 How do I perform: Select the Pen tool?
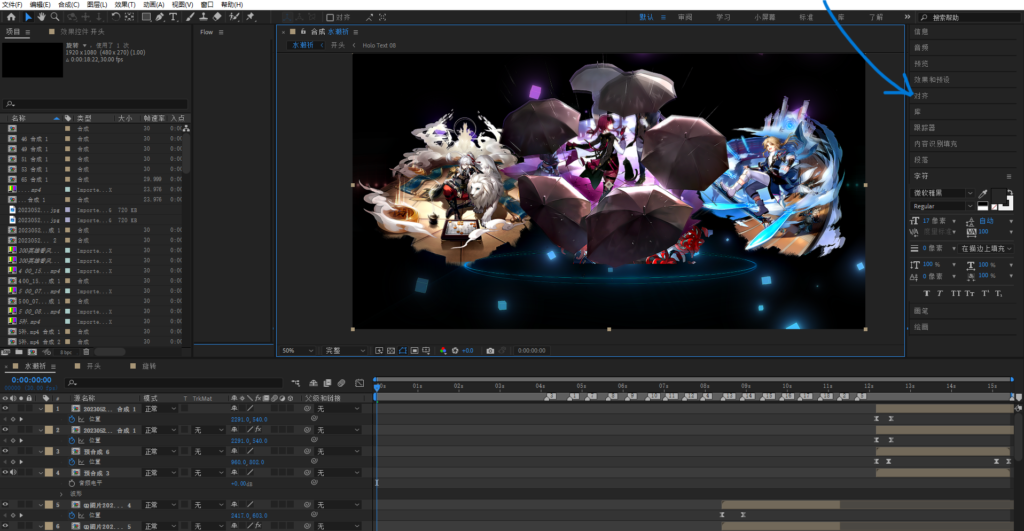tap(160, 17)
